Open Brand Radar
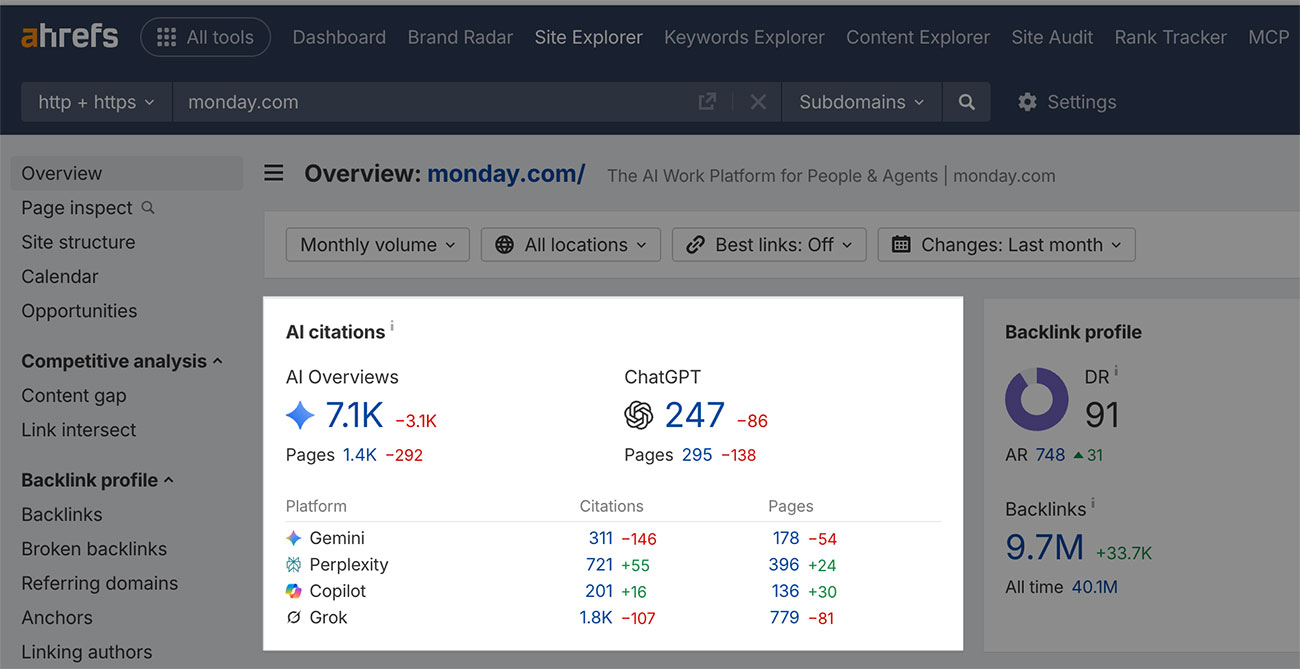 pos(460,37)
